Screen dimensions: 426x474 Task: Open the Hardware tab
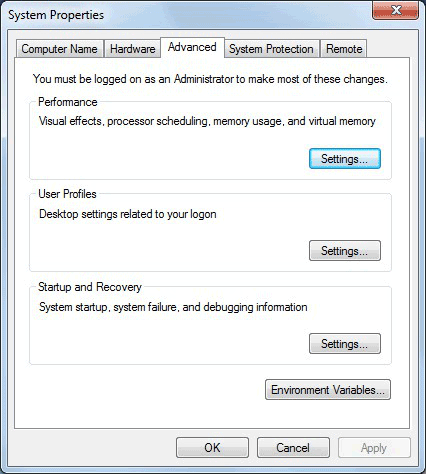(132, 49)
